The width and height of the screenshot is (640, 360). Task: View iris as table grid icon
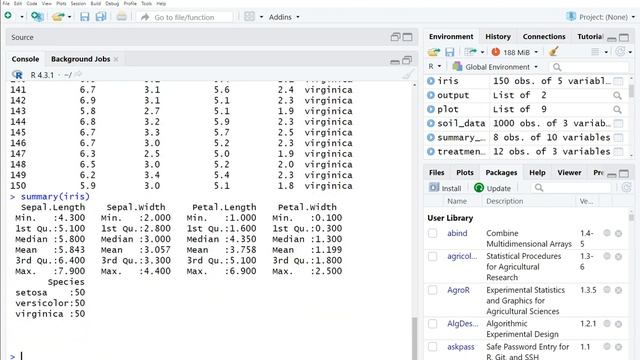point(618,81)
